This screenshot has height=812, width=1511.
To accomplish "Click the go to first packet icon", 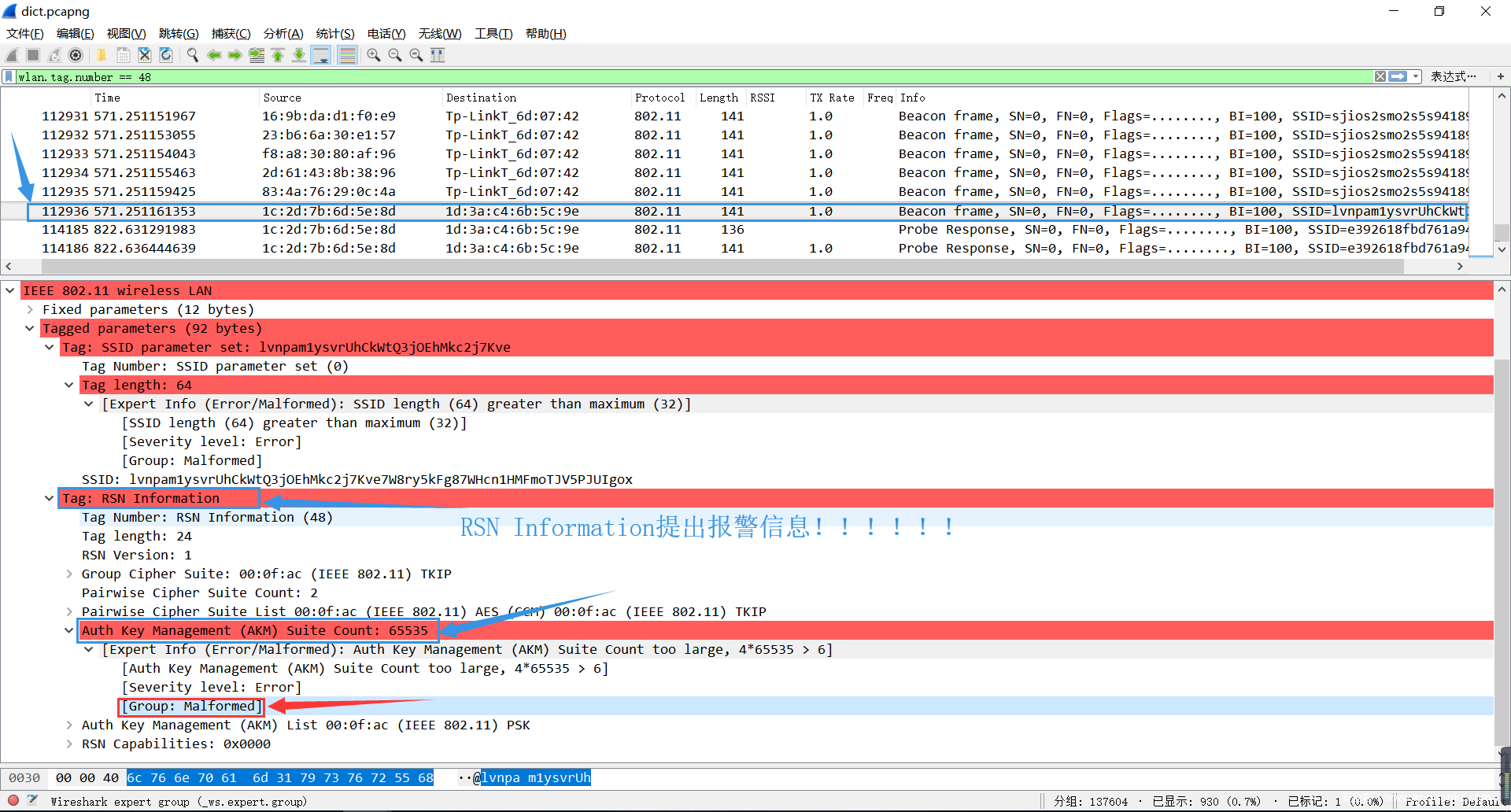I will coord(278,55).
